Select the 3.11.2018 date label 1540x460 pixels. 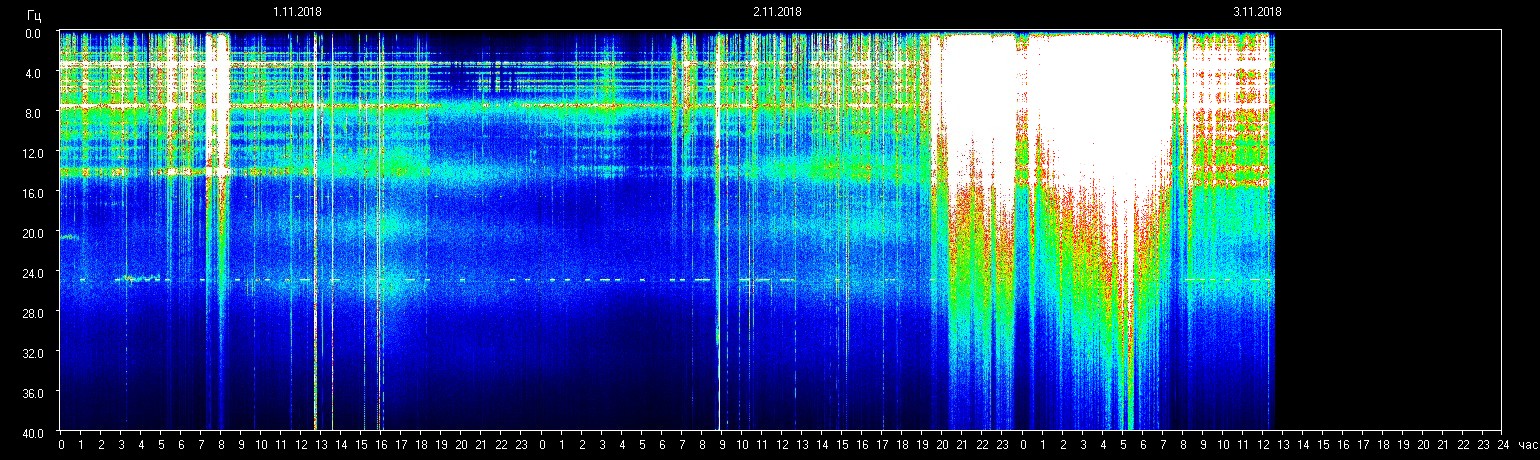pyautogui.click(x=1257, y=12)
